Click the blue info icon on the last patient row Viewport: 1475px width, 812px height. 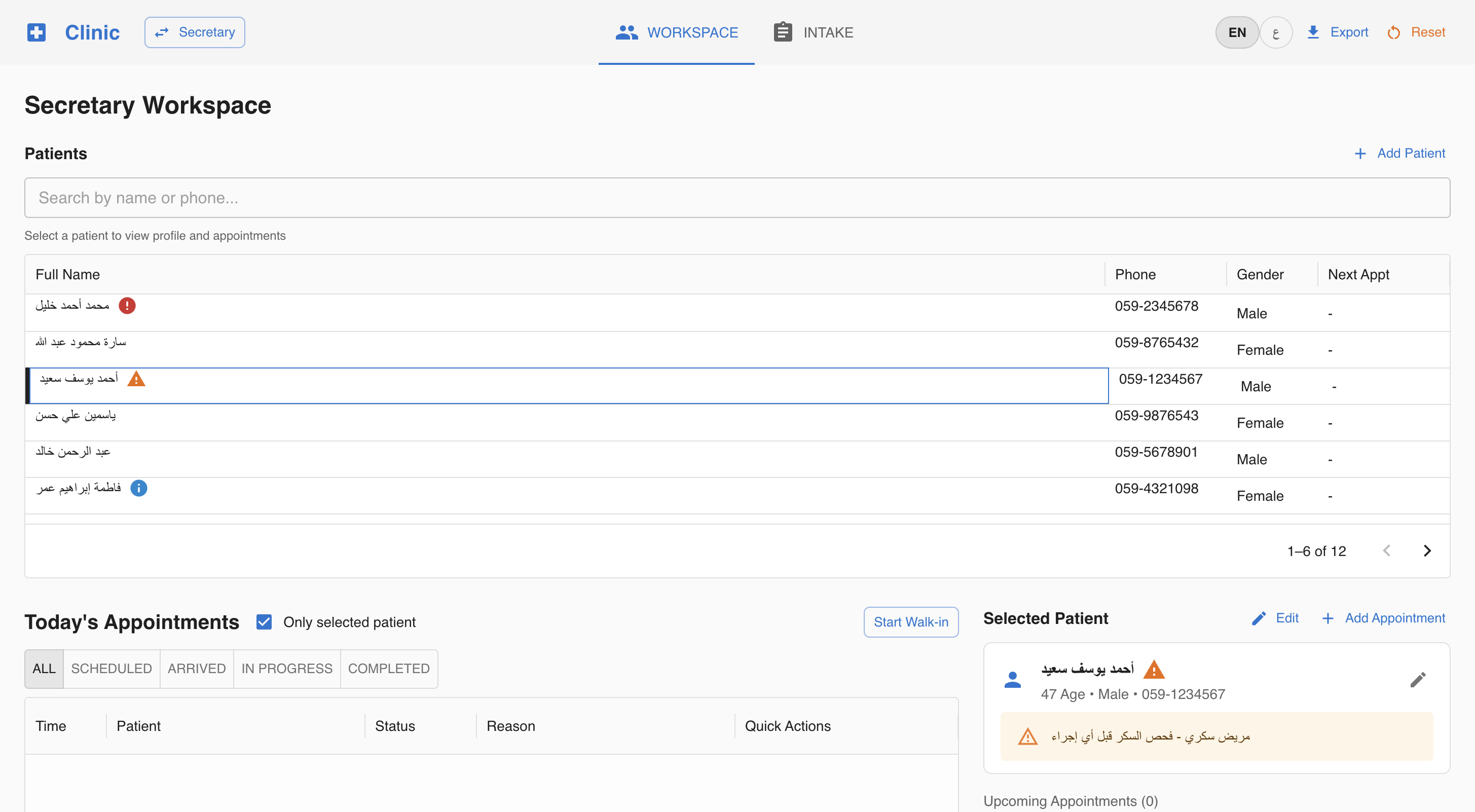click(x=138, y=488)
